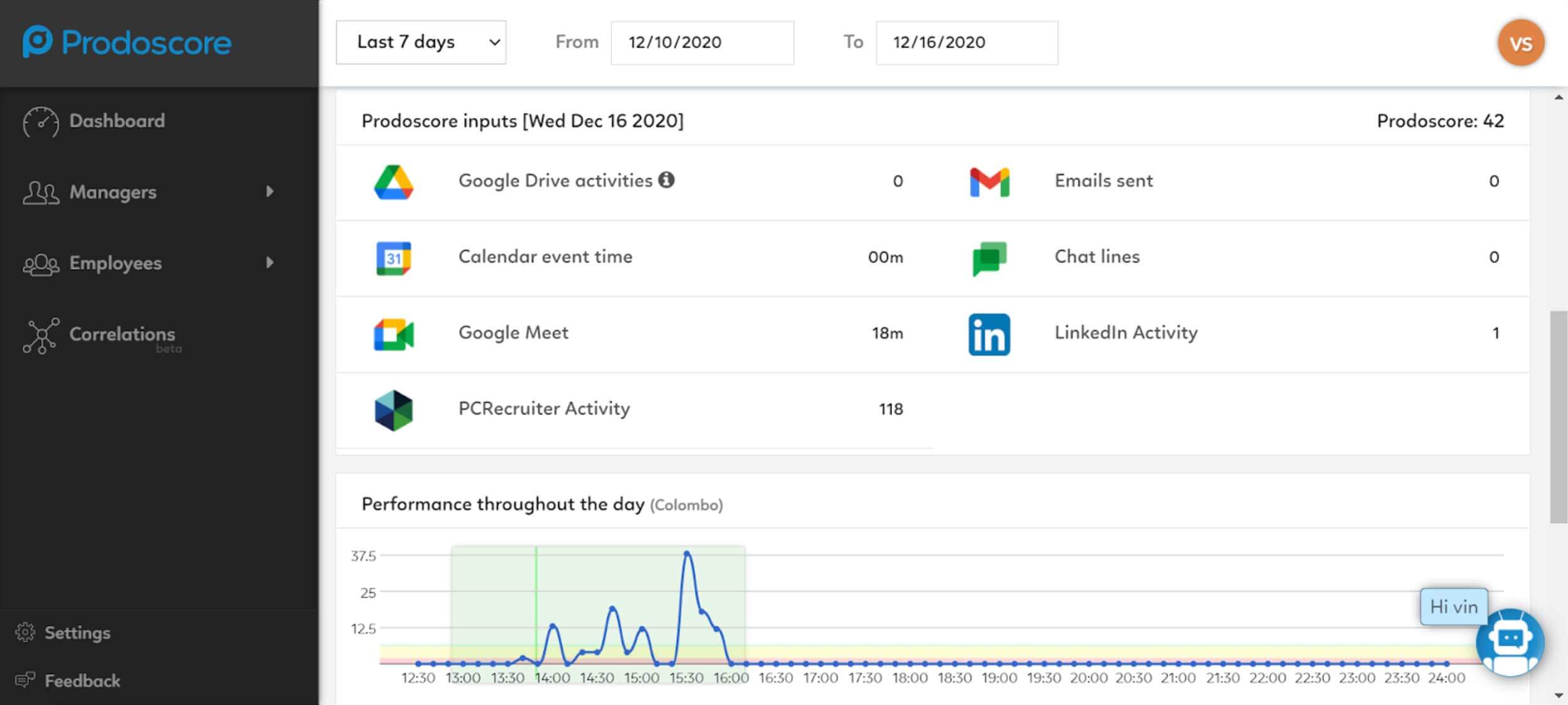The image size is (1568, 705).
Task: Click the LinkedIn icon
Action: (989, 334)
